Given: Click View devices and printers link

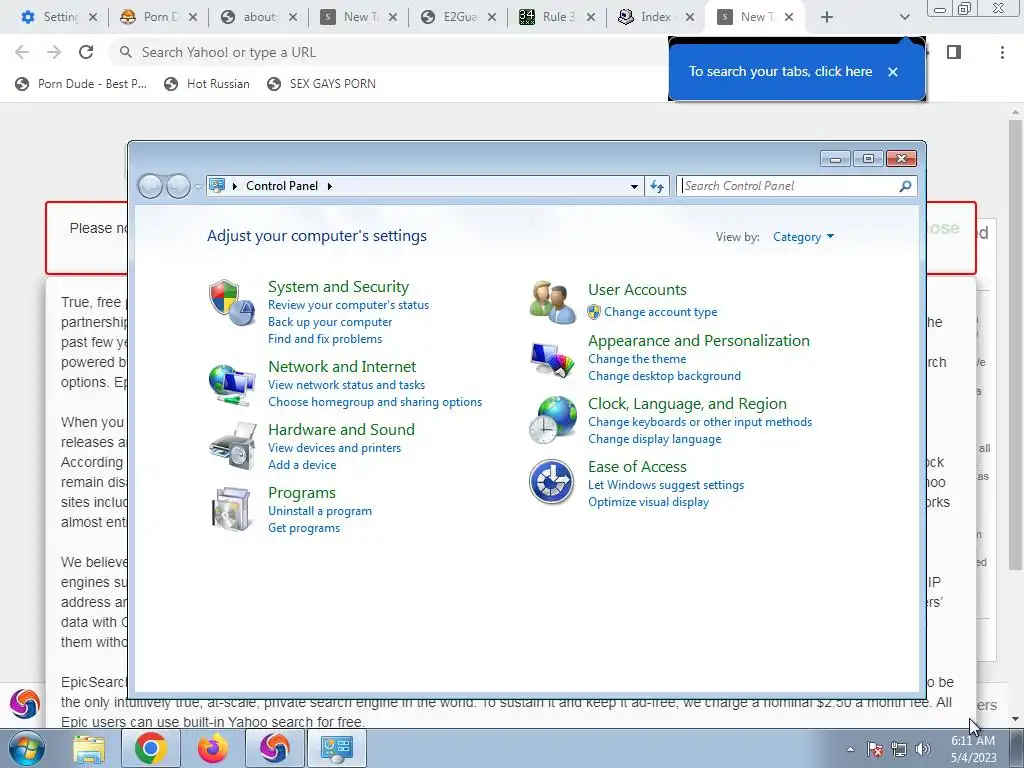Looking at the screenshot, I should click(x=334, y=448).
